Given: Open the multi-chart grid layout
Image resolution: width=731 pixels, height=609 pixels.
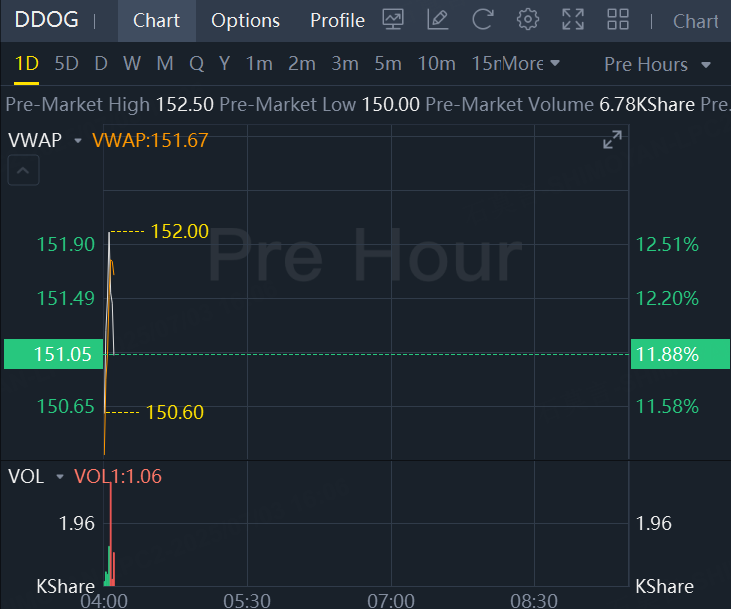Looking at the screenshot, I should click(618, 20).
